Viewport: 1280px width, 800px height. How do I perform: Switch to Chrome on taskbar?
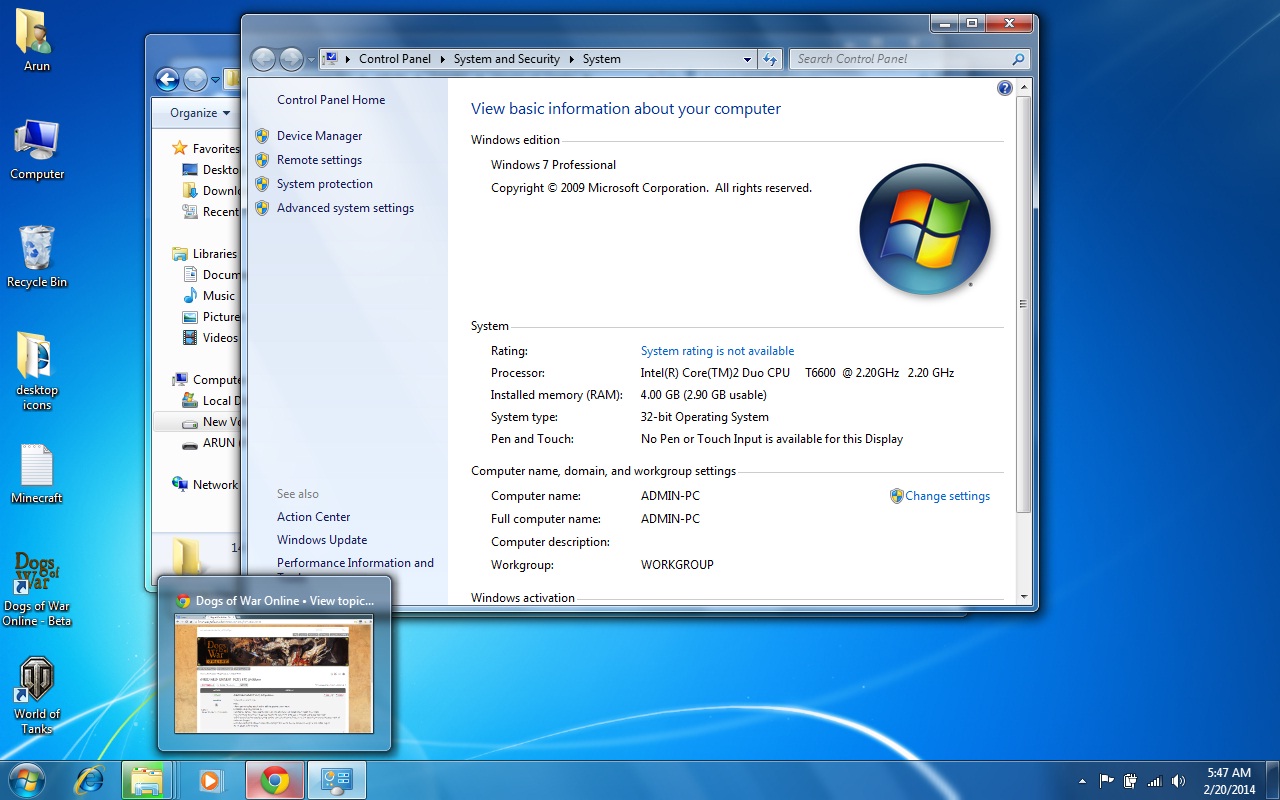(275, 780)
